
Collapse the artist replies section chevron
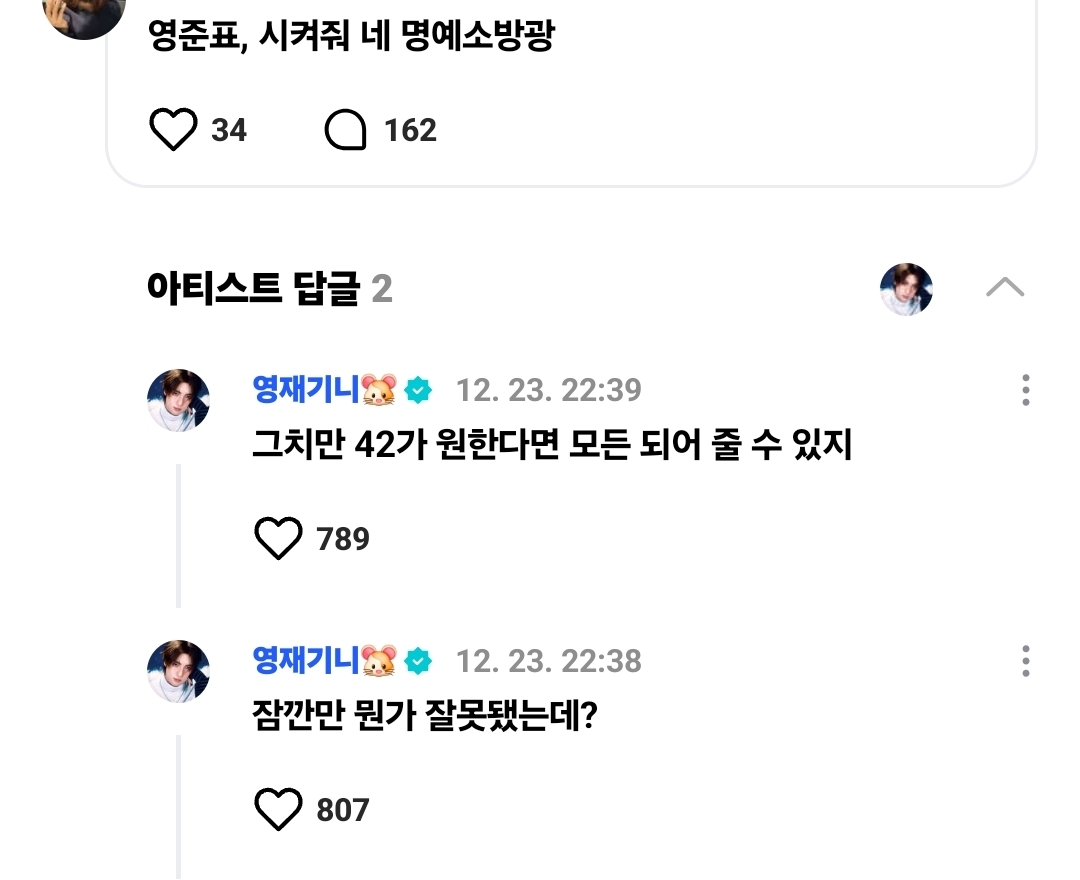[1004, 288]
